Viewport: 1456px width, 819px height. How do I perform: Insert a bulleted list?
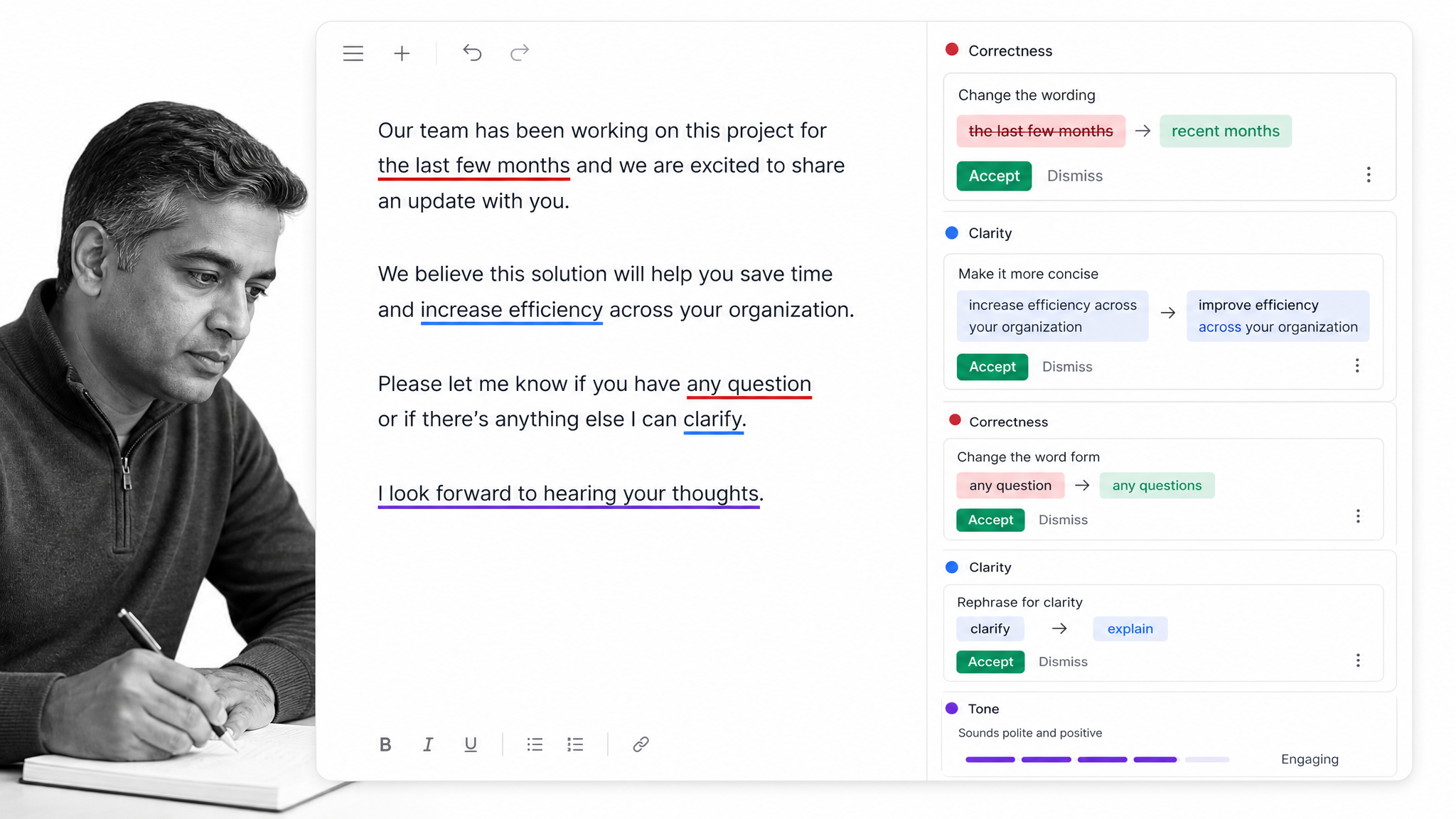pyautogui.click(x=535, y=744)
